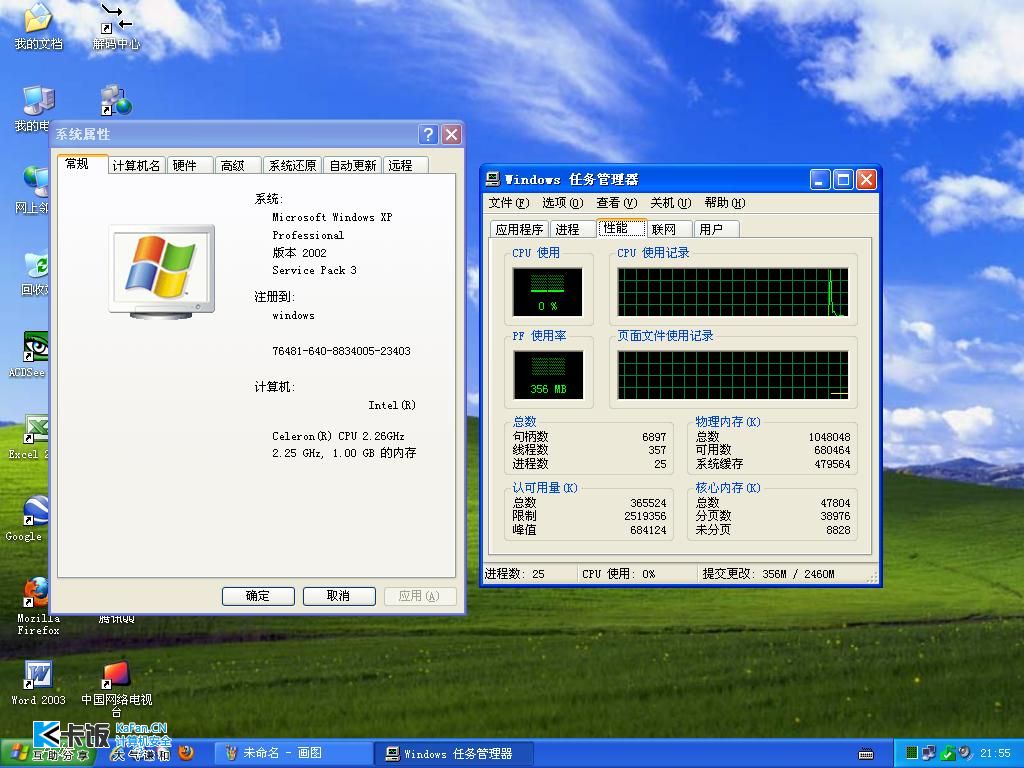Click the Windows 任务管理器 taskbar button

pos(455,753)
